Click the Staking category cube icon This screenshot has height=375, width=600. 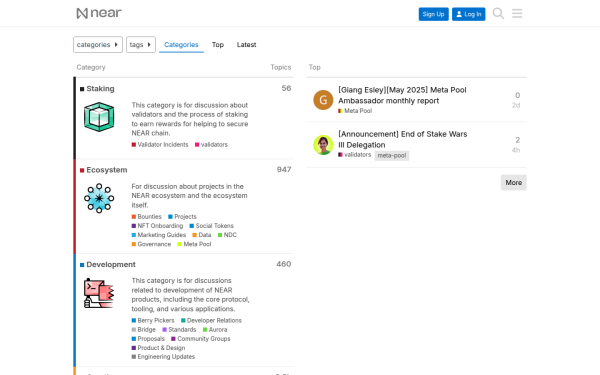click(99, 117)
